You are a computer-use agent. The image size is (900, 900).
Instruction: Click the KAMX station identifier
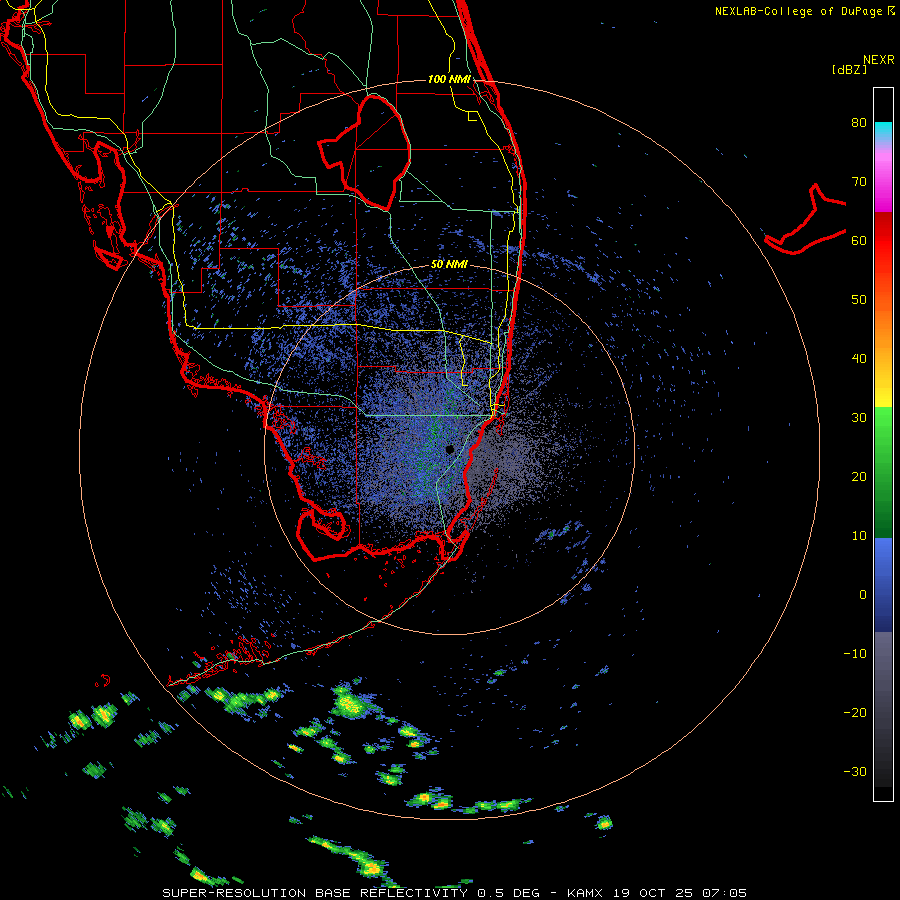[587, 893]
